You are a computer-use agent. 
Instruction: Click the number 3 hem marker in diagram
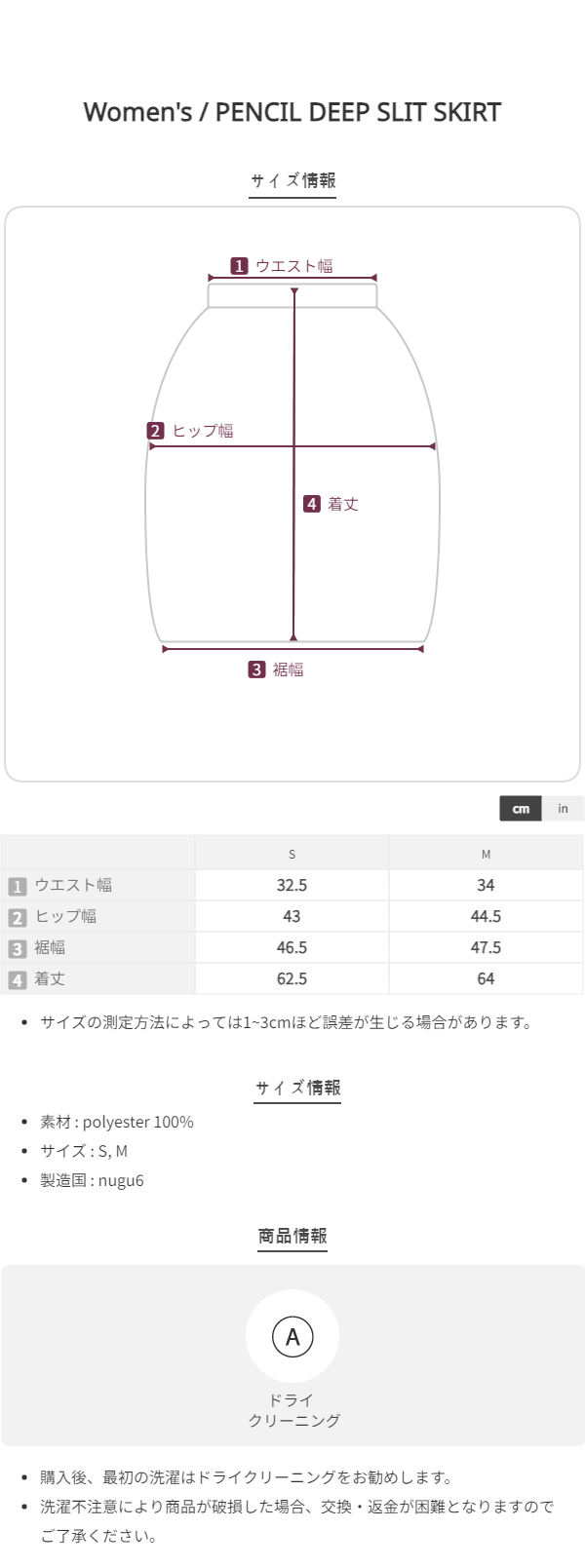click(256, 669)
